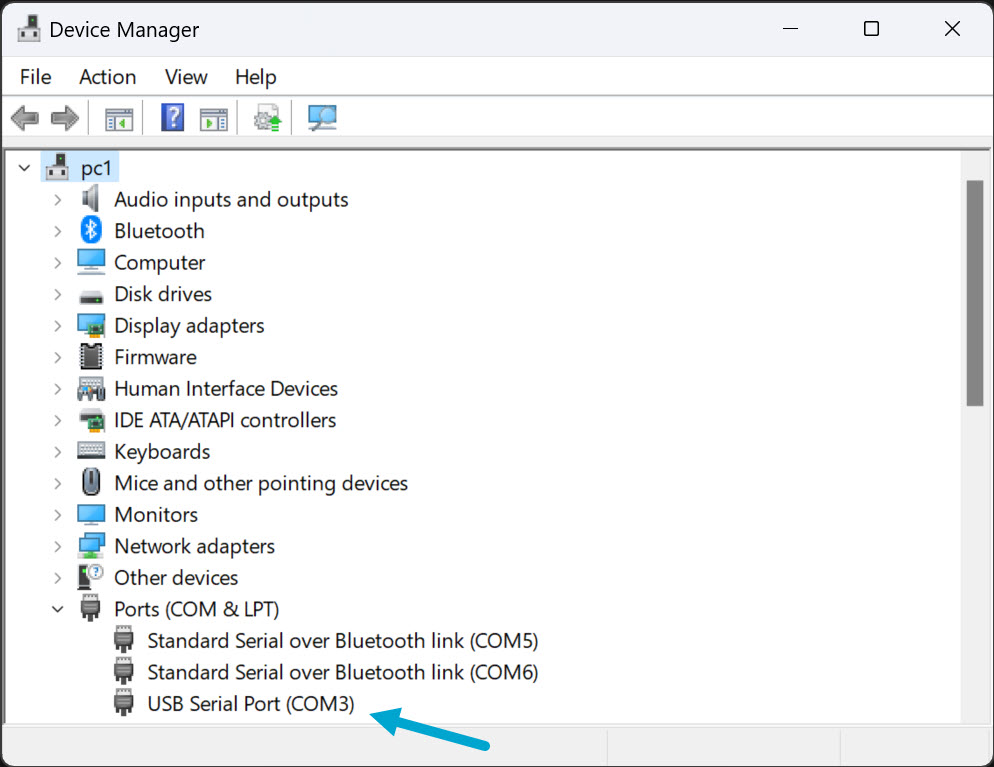Toggle the console tree pane icon
Viewport: 994px width, 767px height.
119,117
